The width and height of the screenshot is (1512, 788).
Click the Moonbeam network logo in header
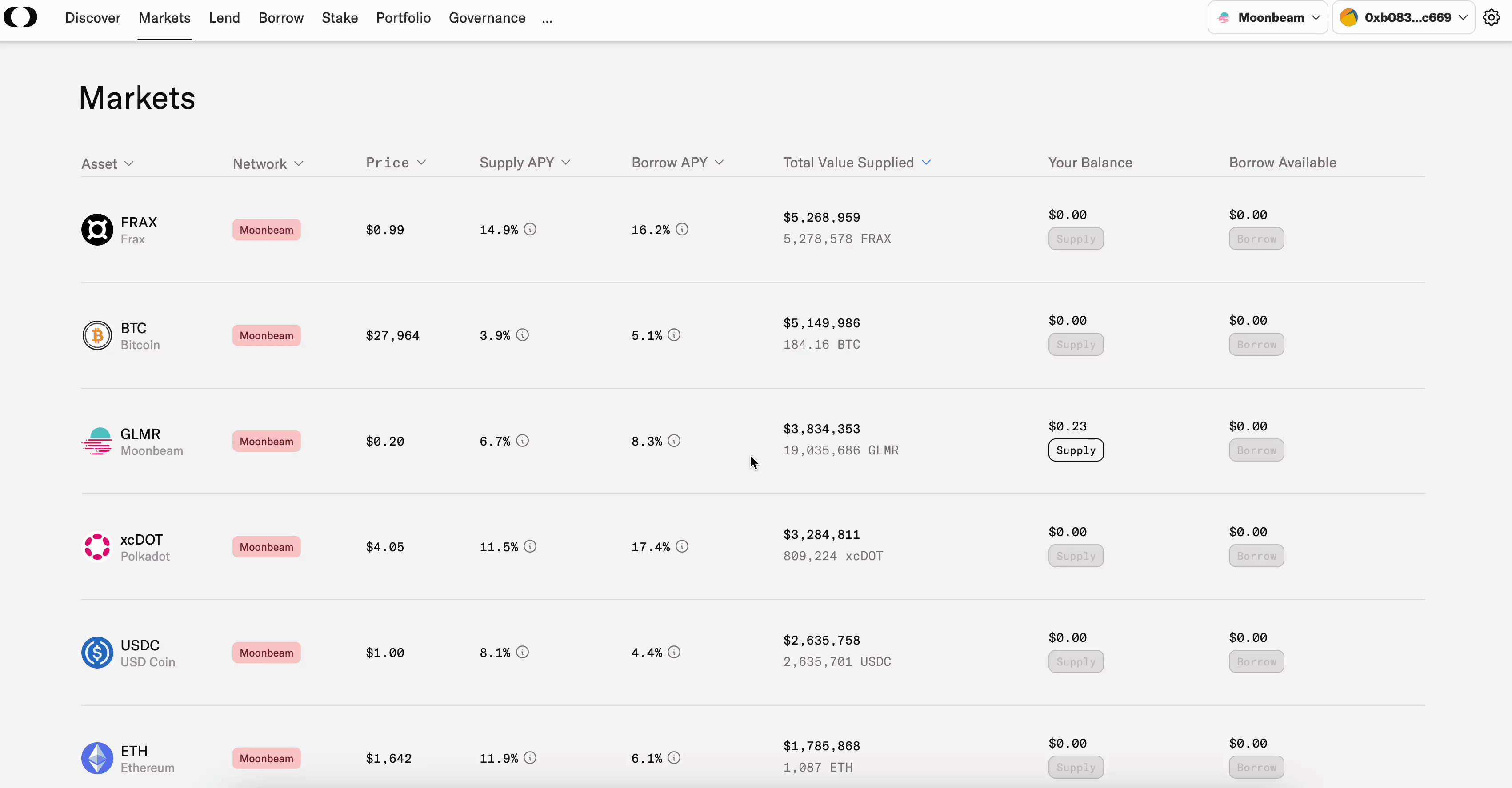tap(1223, 18)
